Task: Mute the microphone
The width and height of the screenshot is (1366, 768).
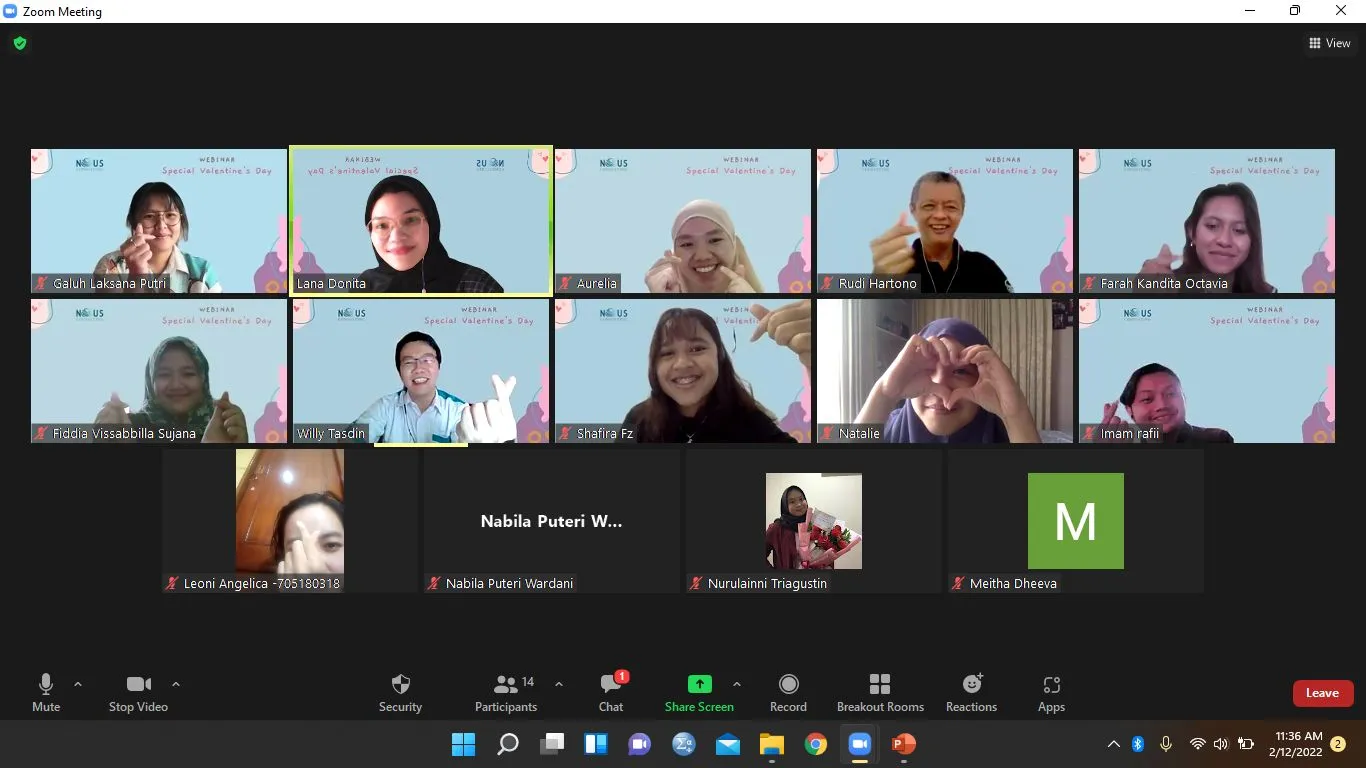Action: [46, 685]
